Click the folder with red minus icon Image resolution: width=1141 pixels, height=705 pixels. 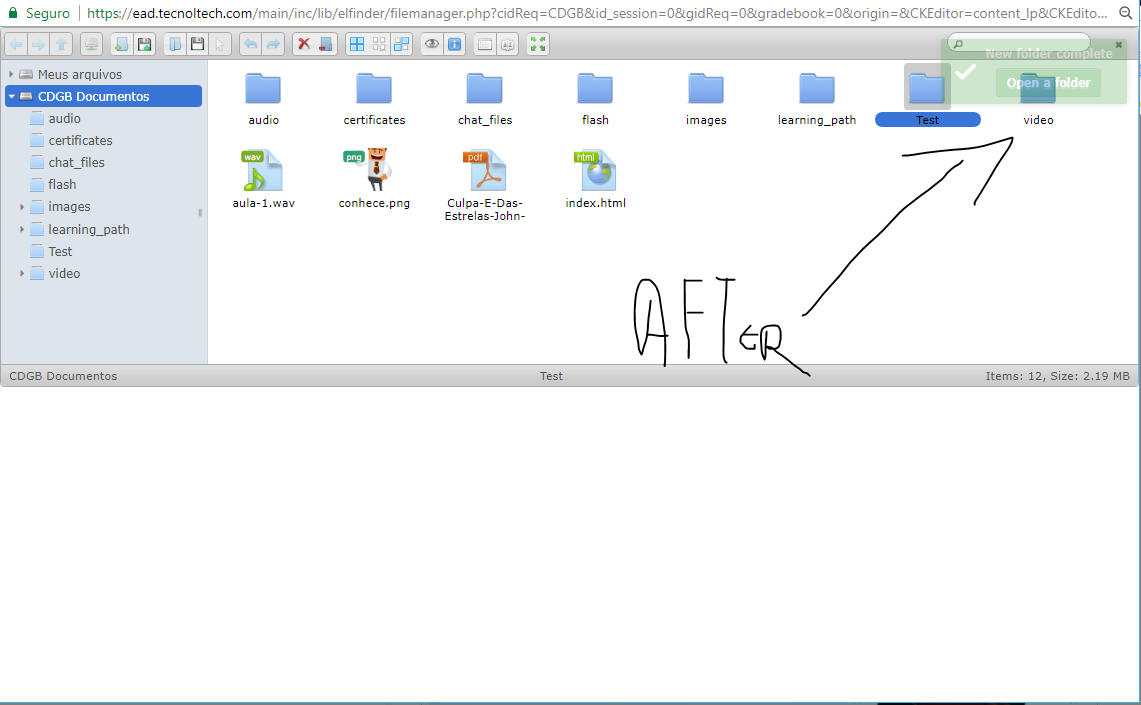click(326, 44)
